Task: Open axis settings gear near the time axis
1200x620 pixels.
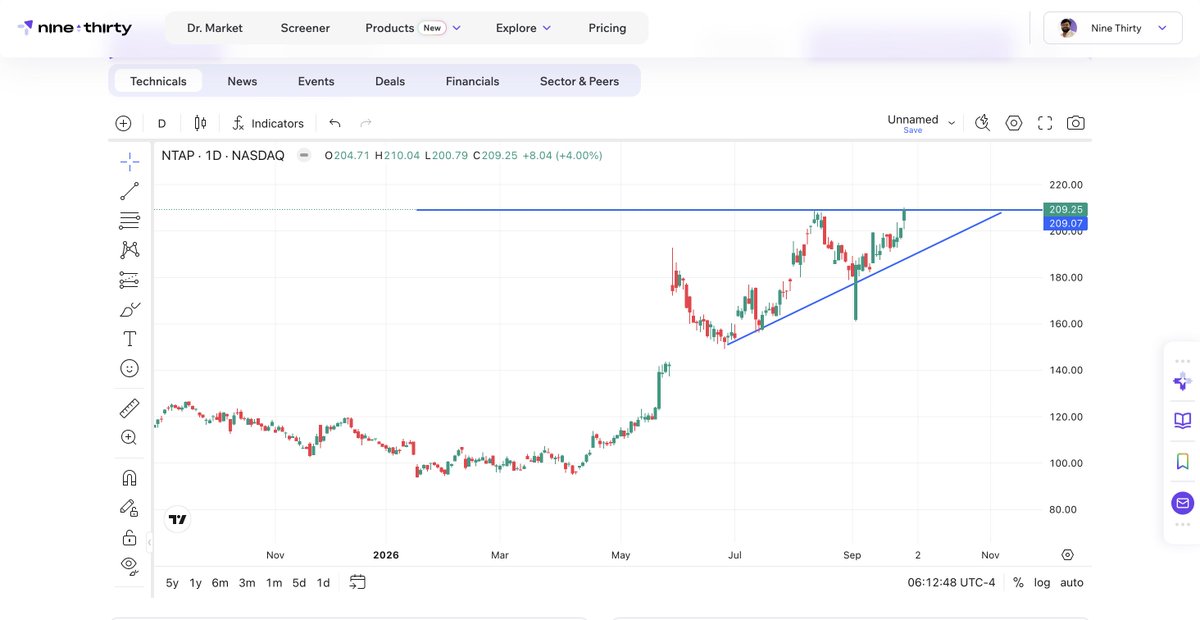Action: point(1068,555)
